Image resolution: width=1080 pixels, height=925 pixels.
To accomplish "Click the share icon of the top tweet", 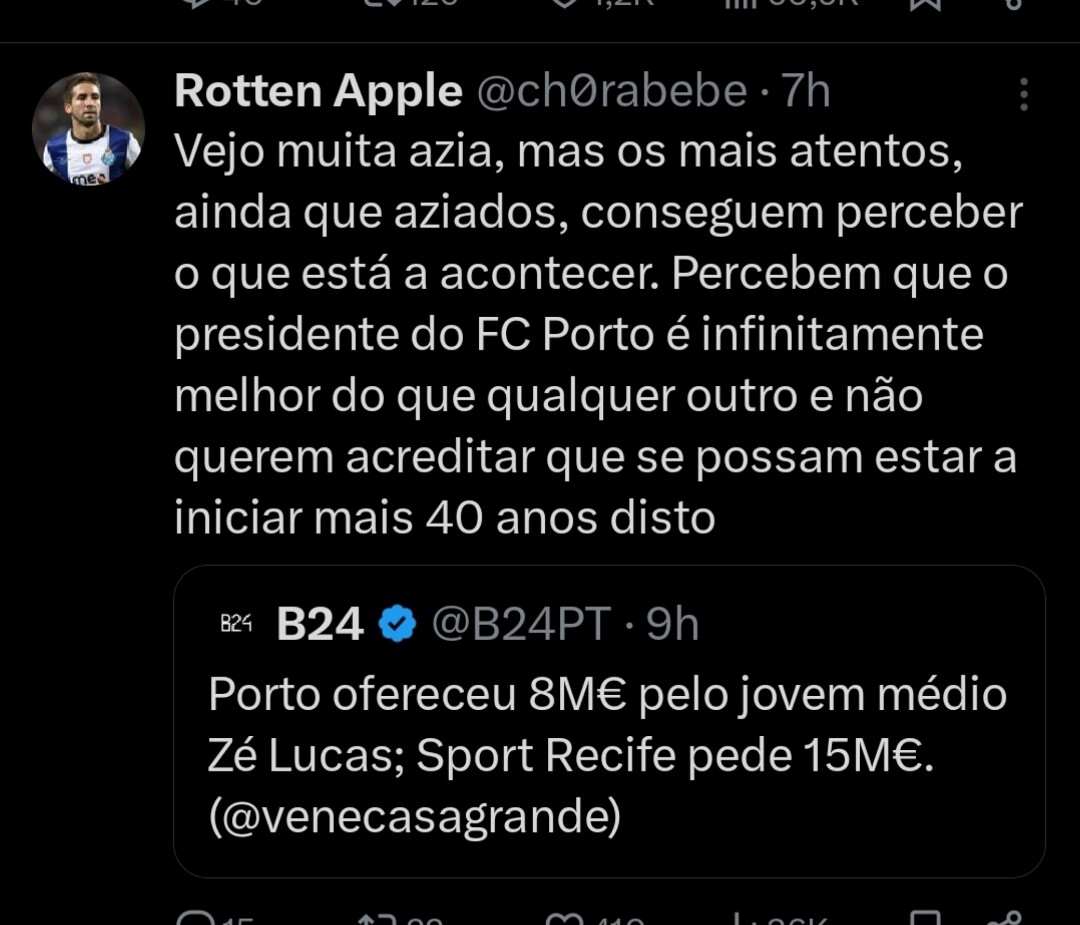I will (1010, 4).
